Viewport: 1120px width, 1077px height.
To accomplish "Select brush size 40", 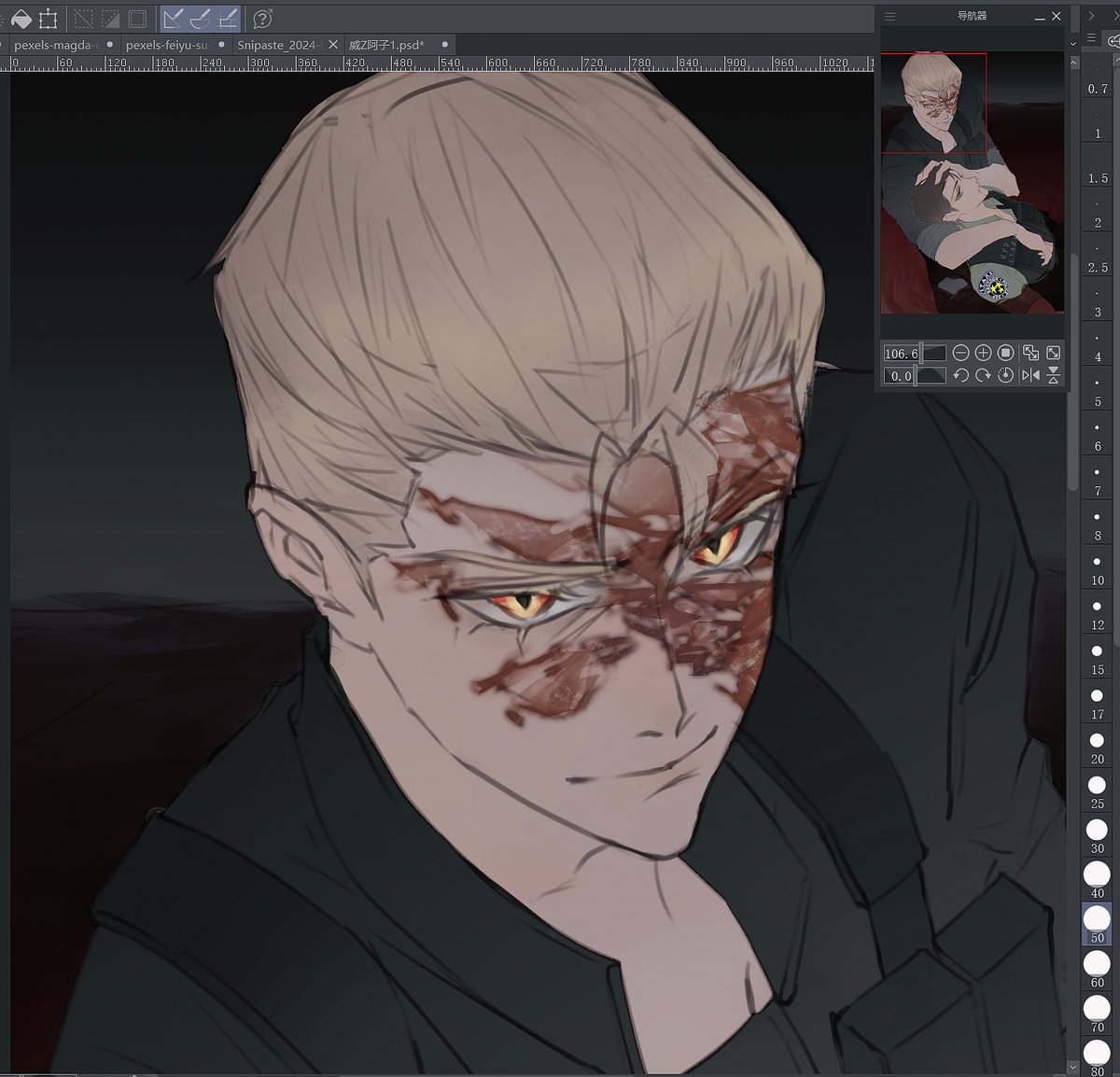I will (1097, 882).
